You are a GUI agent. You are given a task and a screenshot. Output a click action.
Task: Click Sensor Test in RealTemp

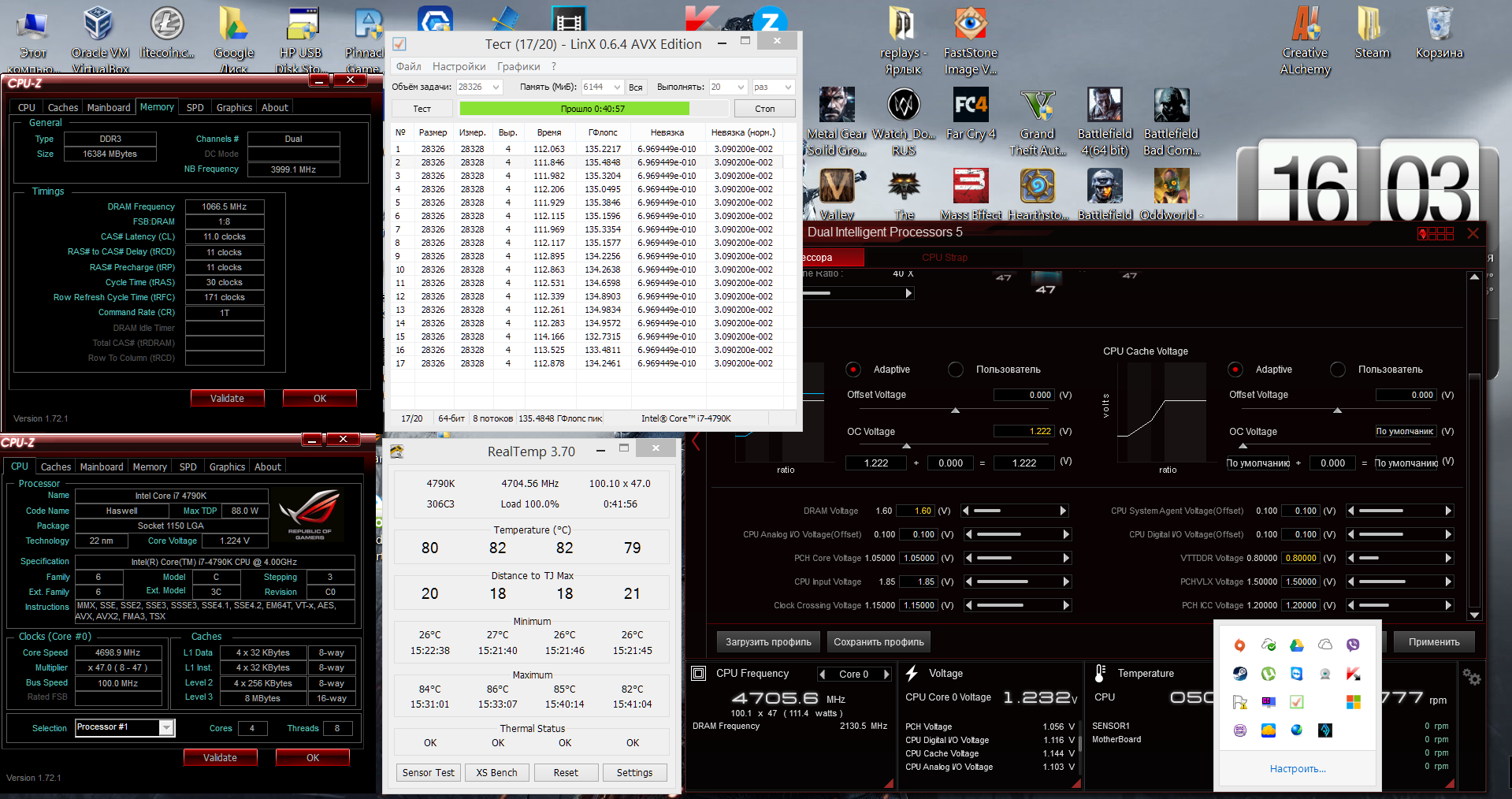pos(428,772)
